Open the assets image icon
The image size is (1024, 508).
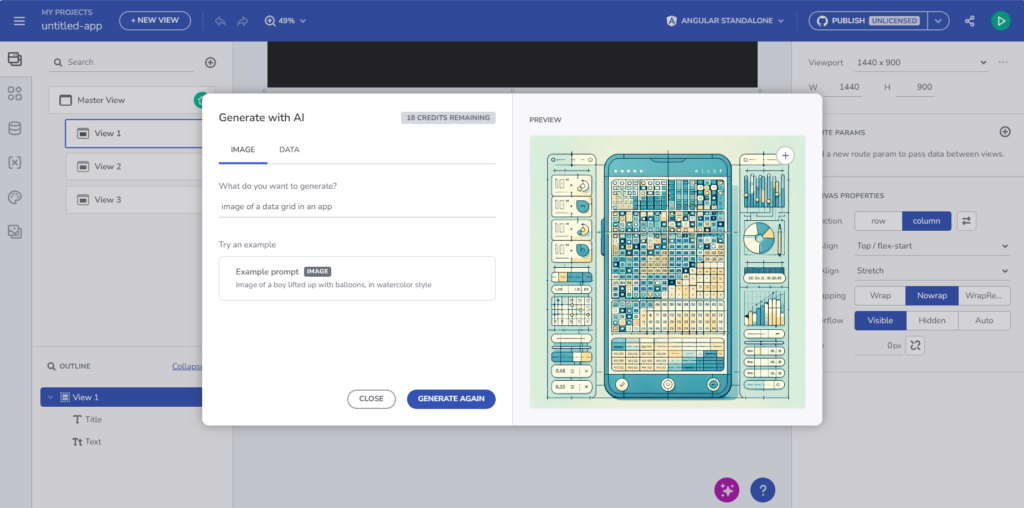[x=14, y=231]
